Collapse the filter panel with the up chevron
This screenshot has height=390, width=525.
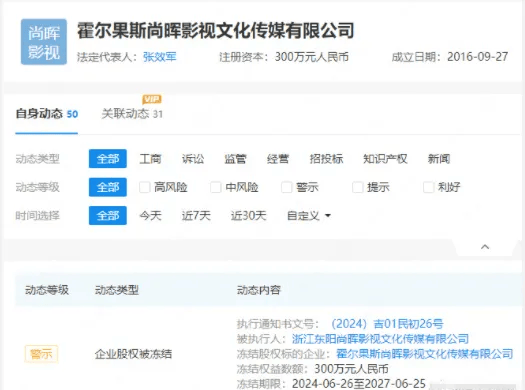click(x=485, y=247)
